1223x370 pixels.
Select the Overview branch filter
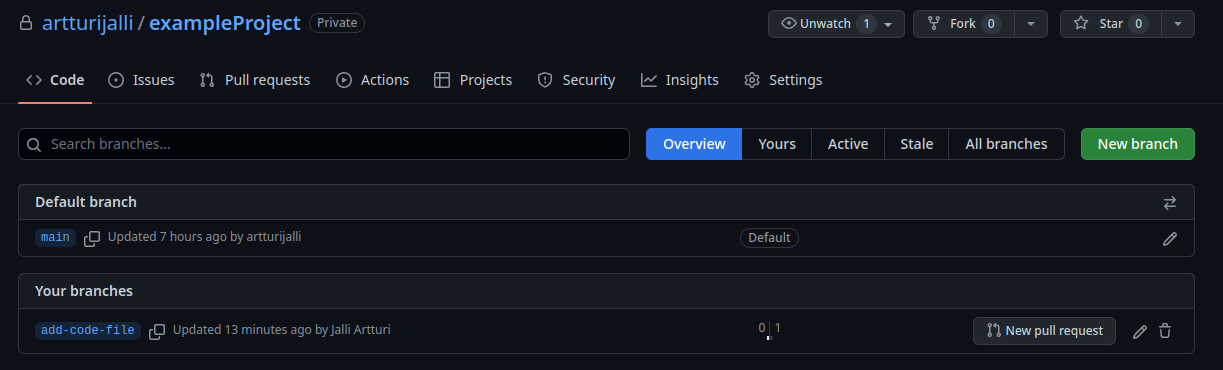[x=694, y=144]
